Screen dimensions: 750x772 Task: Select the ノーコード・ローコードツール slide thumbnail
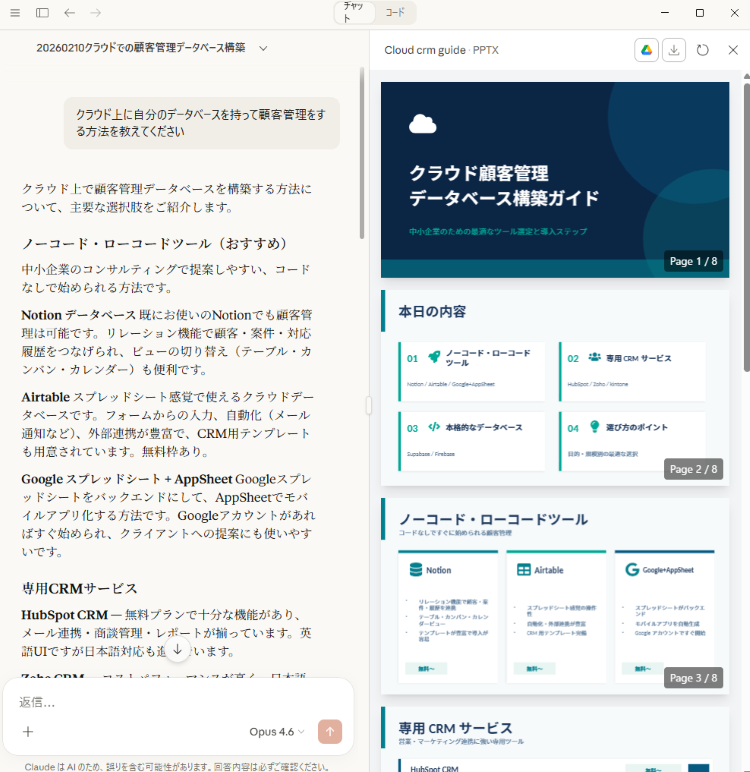coord(555,596)
